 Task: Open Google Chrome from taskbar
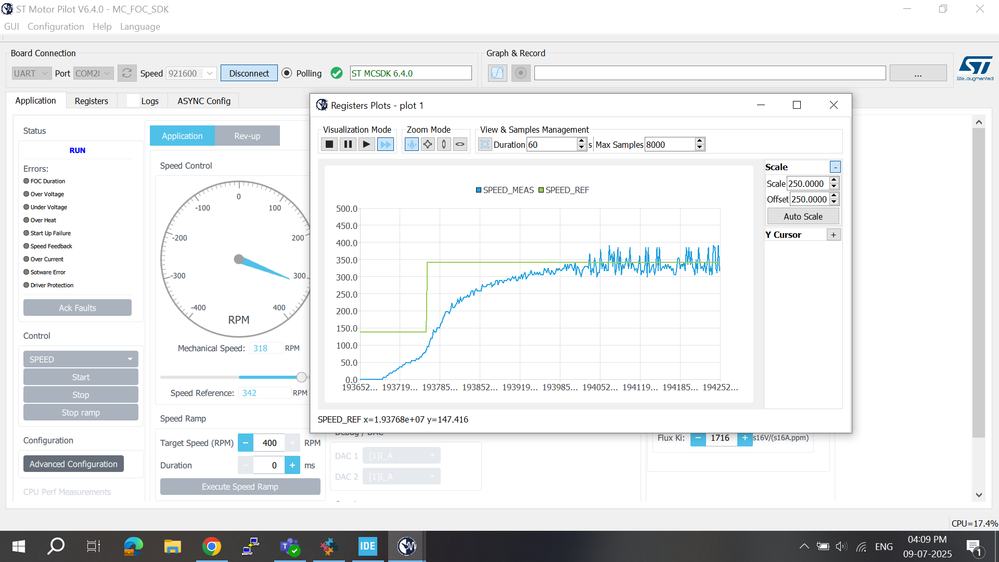point(212,547)
